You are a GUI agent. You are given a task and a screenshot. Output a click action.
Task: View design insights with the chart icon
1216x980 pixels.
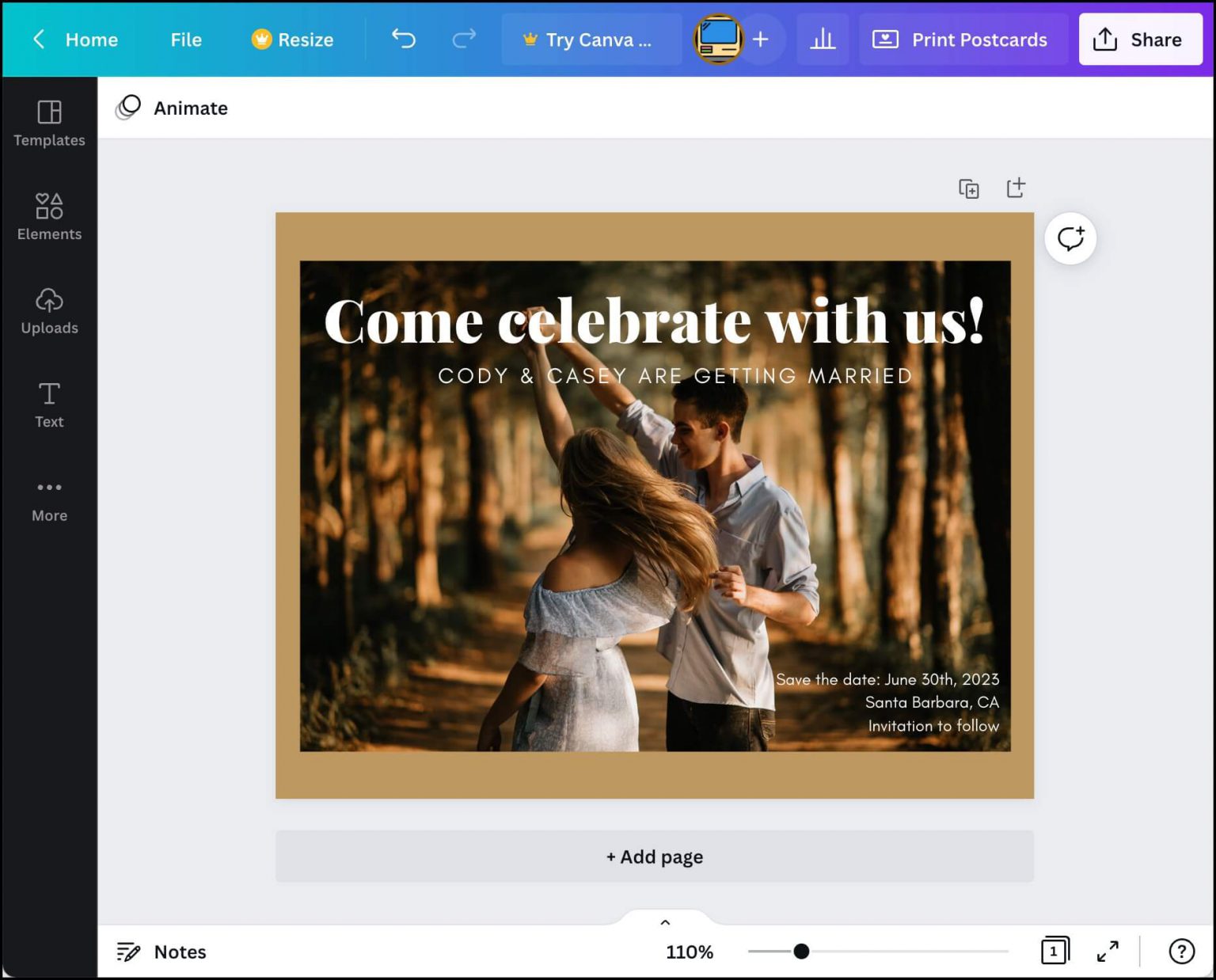pyautogui.click(x=823, y=39)
